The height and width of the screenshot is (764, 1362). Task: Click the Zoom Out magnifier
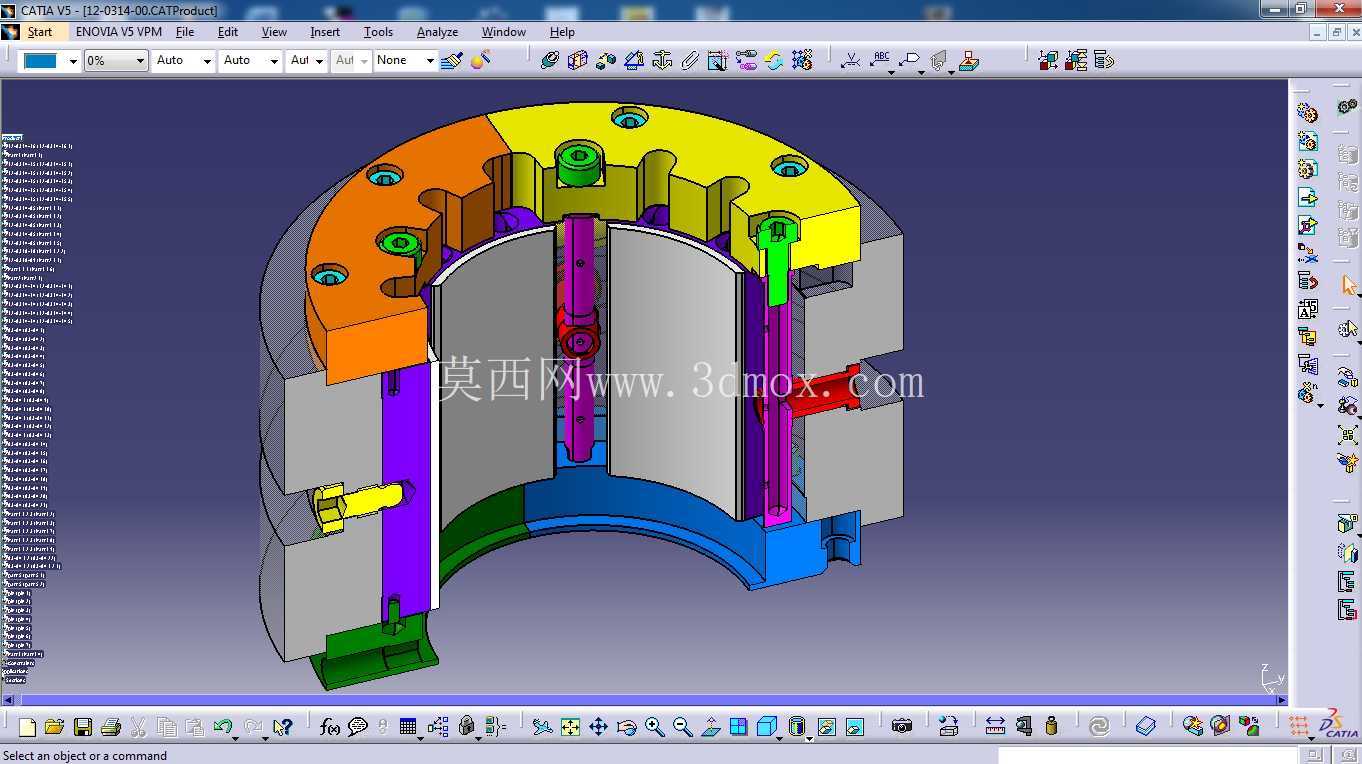click(x=682, y=727)
